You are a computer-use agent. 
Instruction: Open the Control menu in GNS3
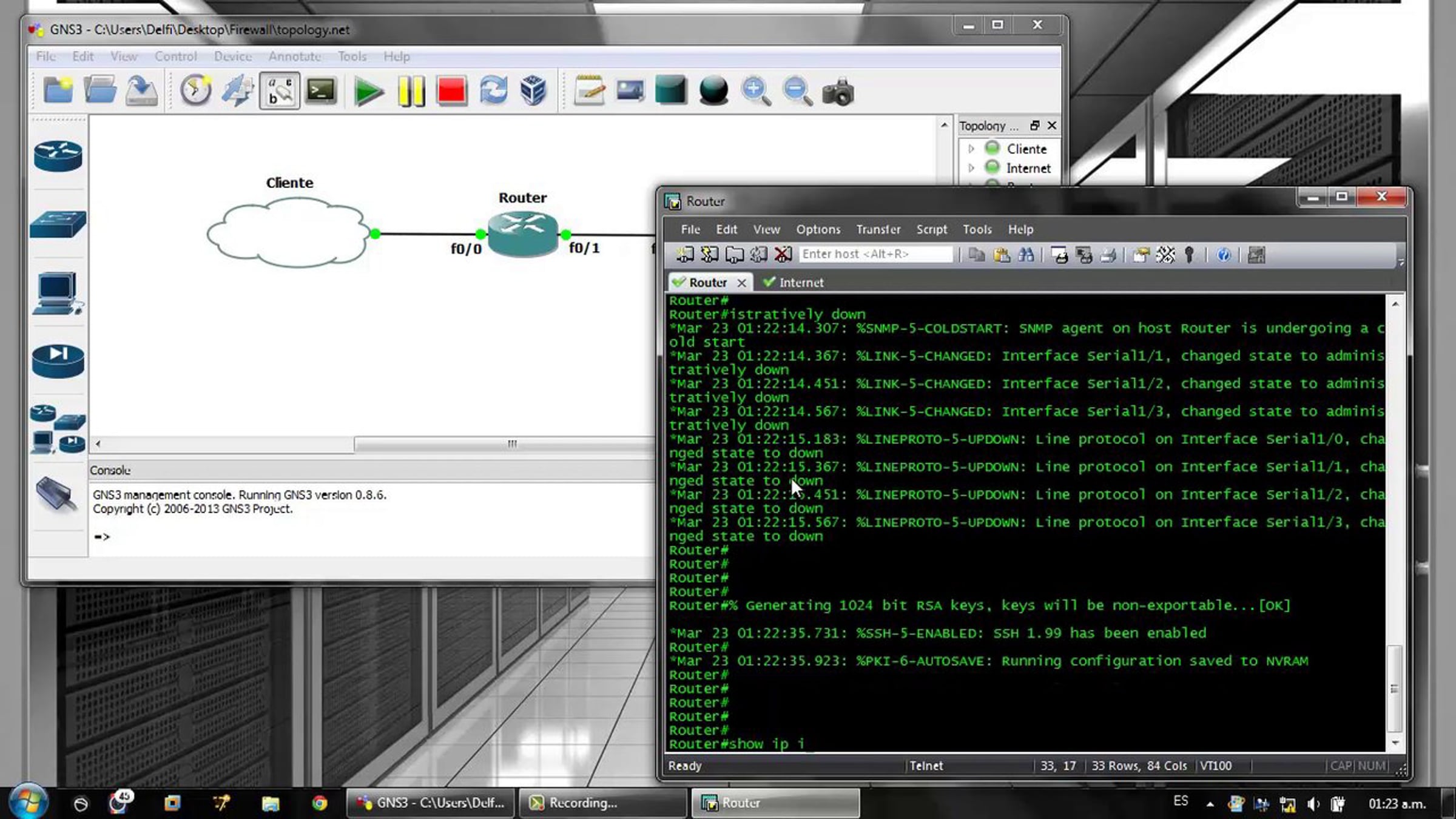[175, 56]
